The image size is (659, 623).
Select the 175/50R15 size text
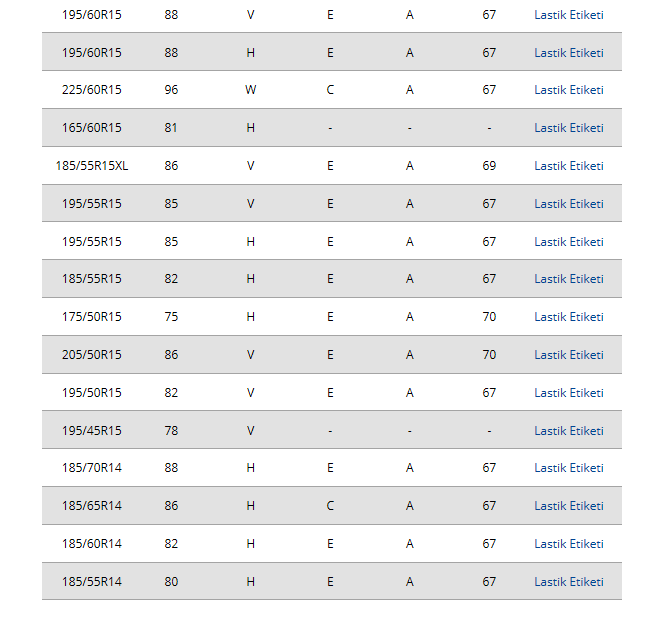(92, 317)
